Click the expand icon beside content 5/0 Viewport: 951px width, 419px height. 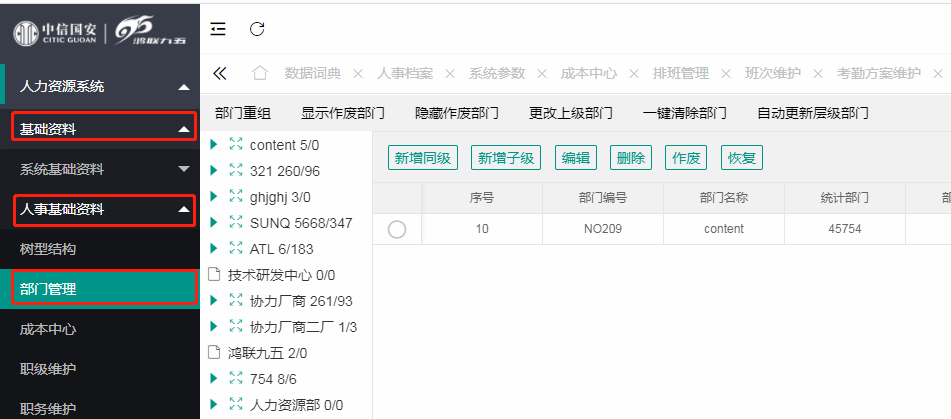click(x=235, y=145)
